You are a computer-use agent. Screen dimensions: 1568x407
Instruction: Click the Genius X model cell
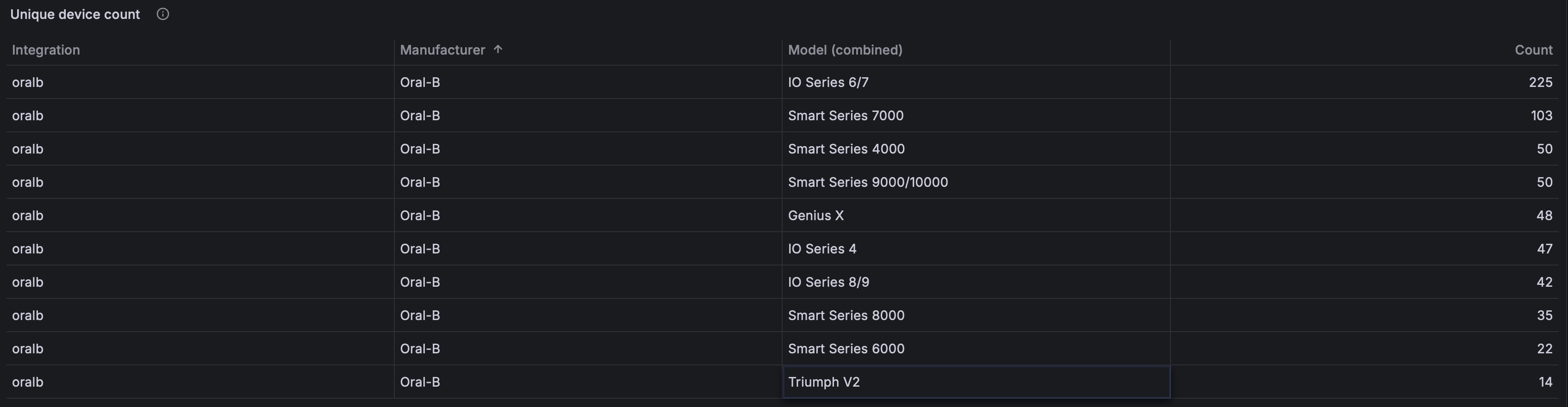[x=815, y=216]
